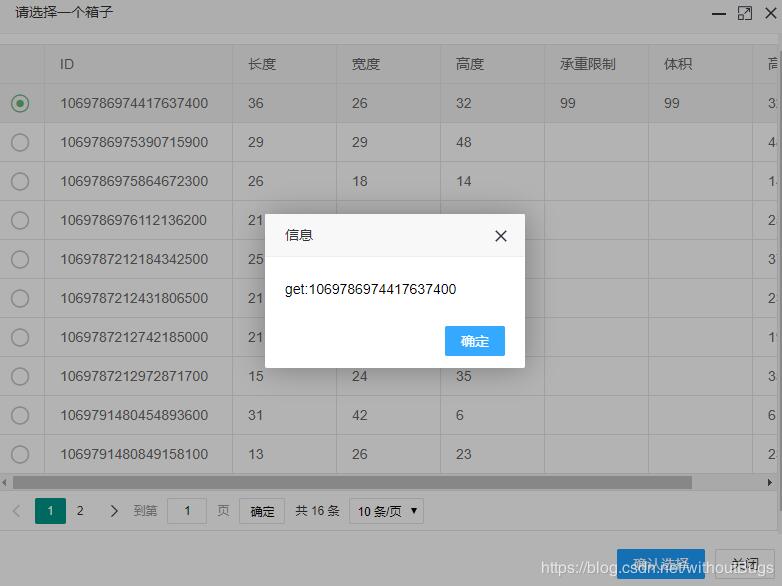Image resolution: width=782 pixels, height=586 pixels.
Task: Click 长度 value 36
Action: pos(256,103)
